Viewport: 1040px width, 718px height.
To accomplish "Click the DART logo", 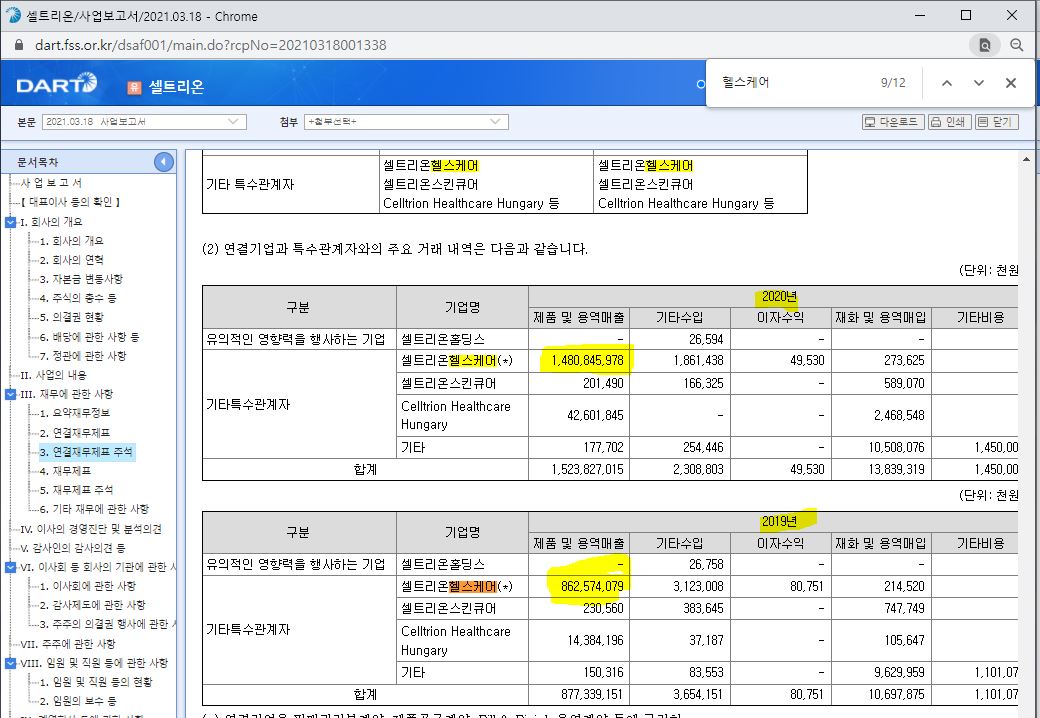I will [x=56, y=84].
